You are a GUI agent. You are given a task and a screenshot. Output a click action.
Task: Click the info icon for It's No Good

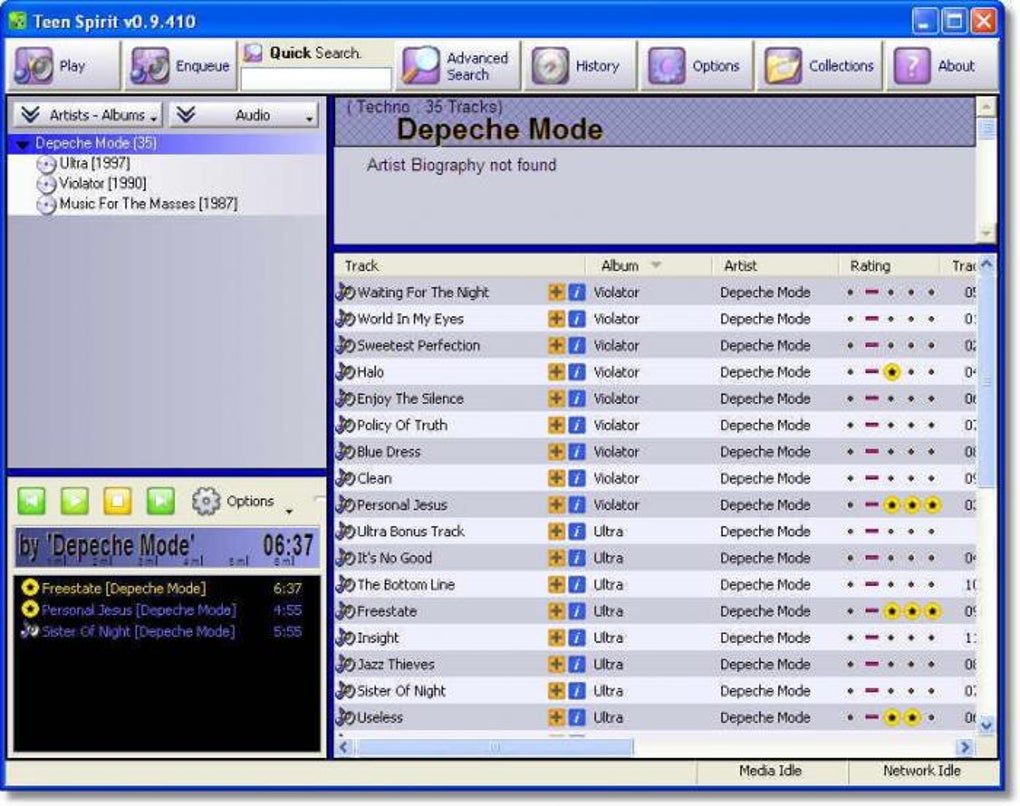pyautogui.click(x=576, y=558)
